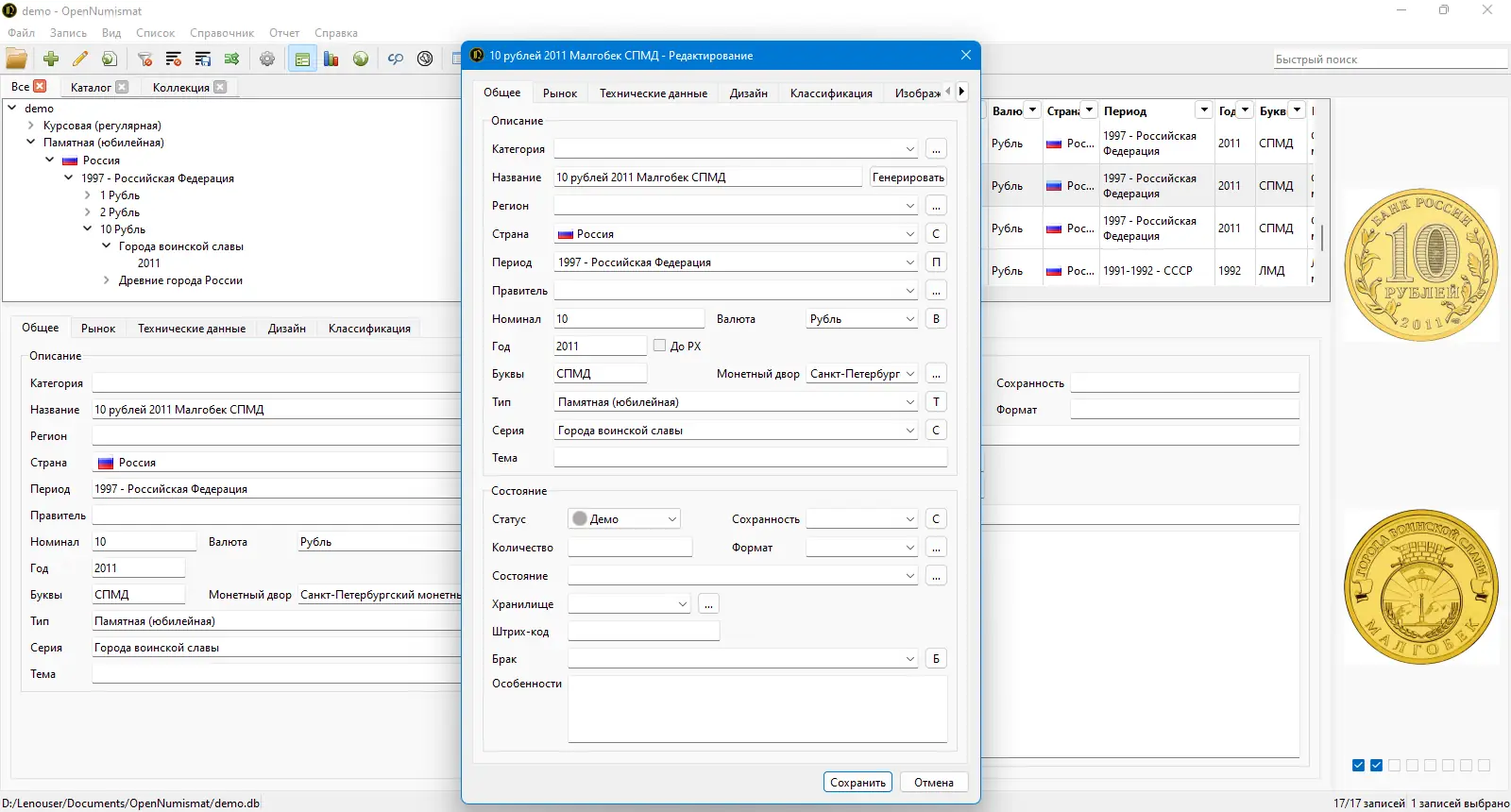Close the Каталог tab
1511x812 pixels.
point(122,87)
